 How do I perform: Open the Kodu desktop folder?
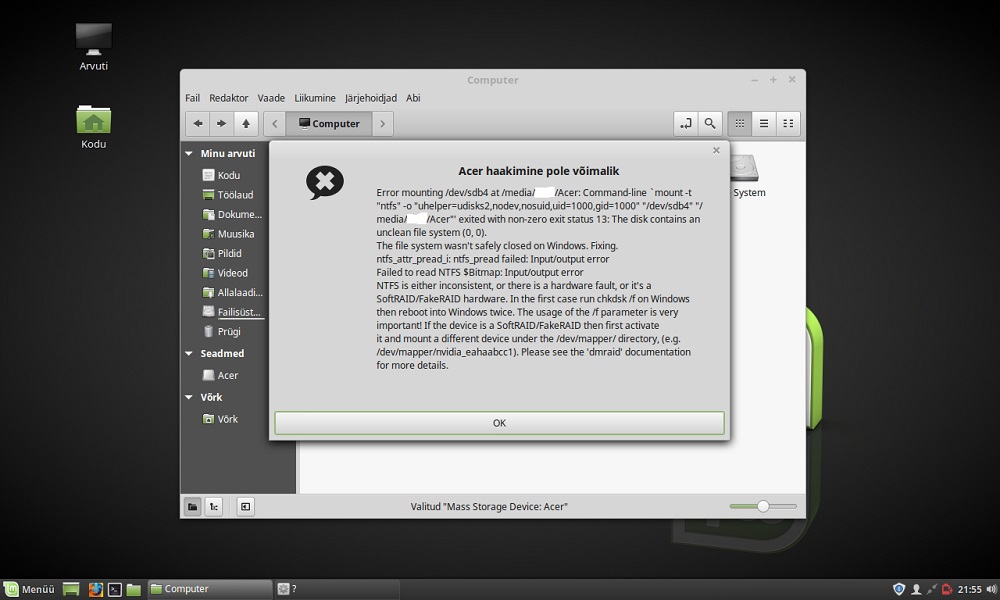[x=93, y=124]
